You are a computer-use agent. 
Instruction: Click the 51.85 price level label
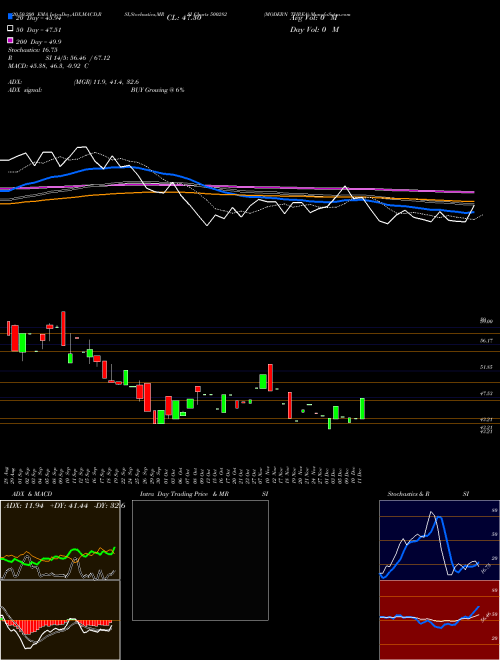[x=486, y=367]
